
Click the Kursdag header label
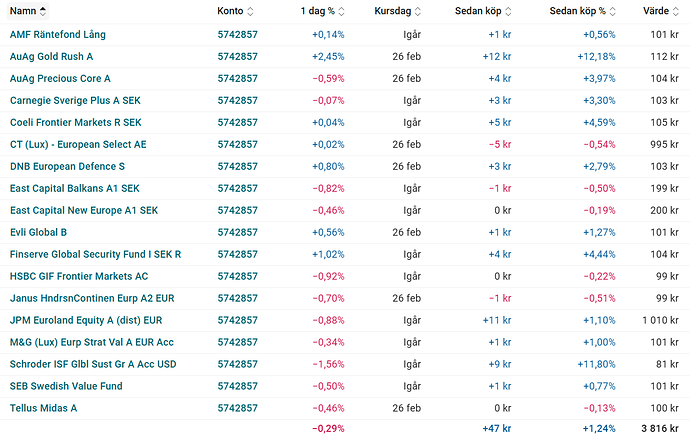point(393,11)
